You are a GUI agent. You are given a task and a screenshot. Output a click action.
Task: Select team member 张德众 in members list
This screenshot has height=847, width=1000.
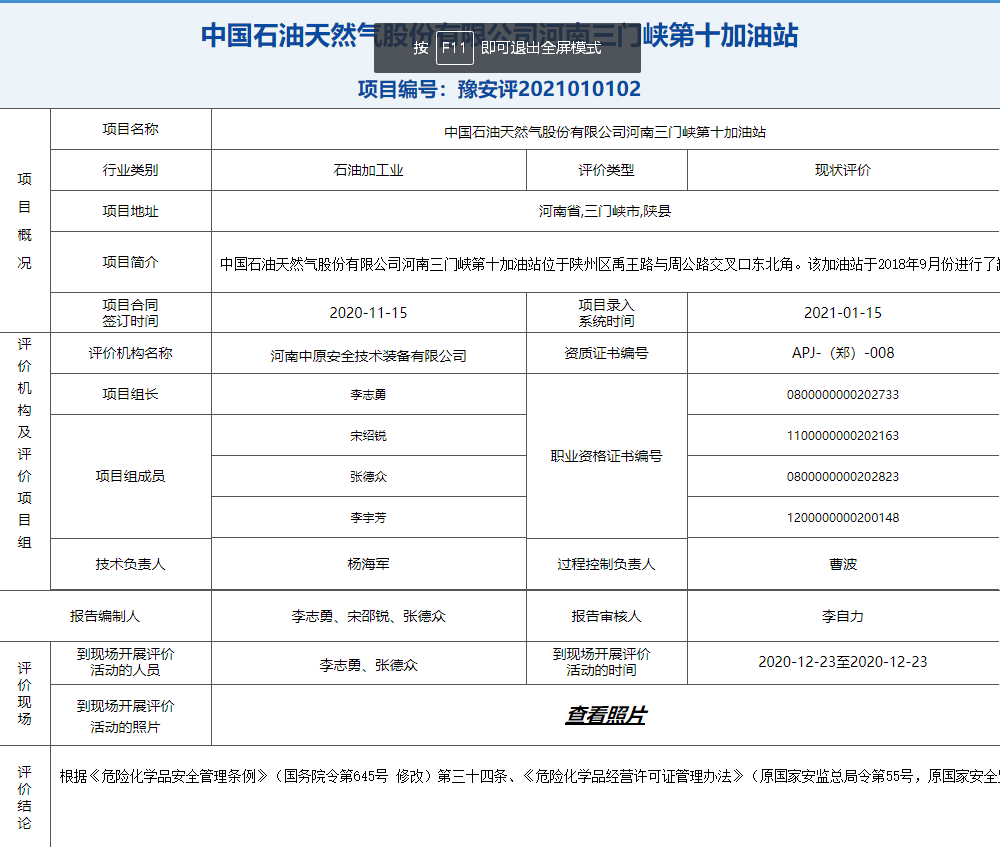[369, 476]
